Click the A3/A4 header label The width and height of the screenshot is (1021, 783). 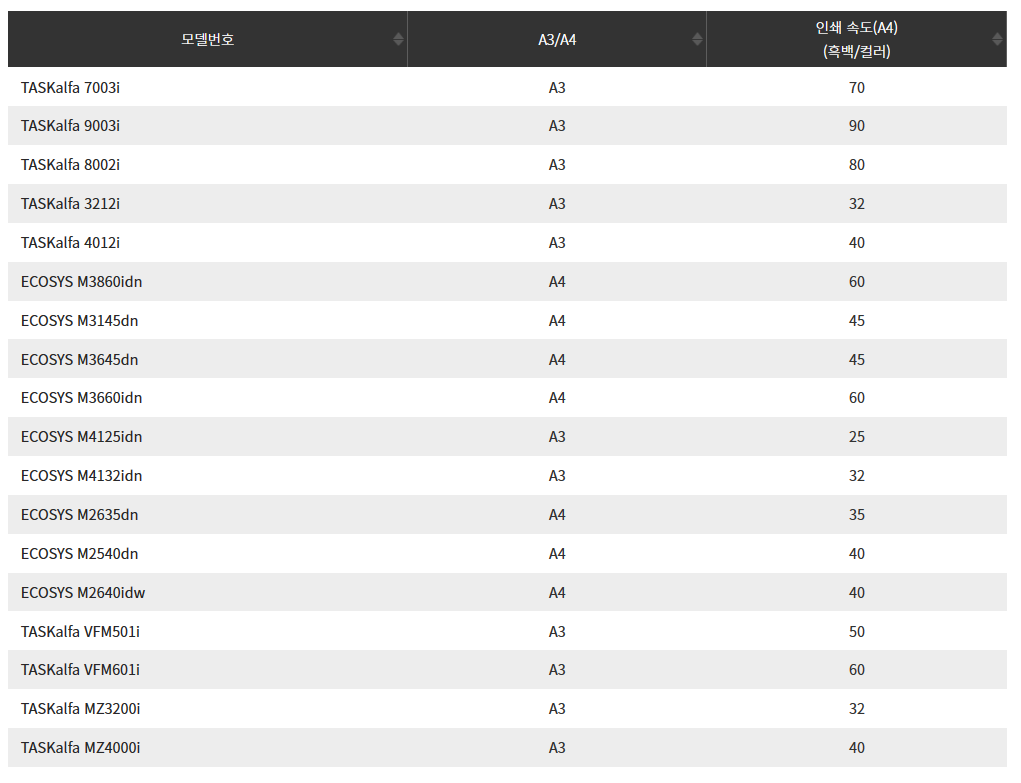[557, 40]
